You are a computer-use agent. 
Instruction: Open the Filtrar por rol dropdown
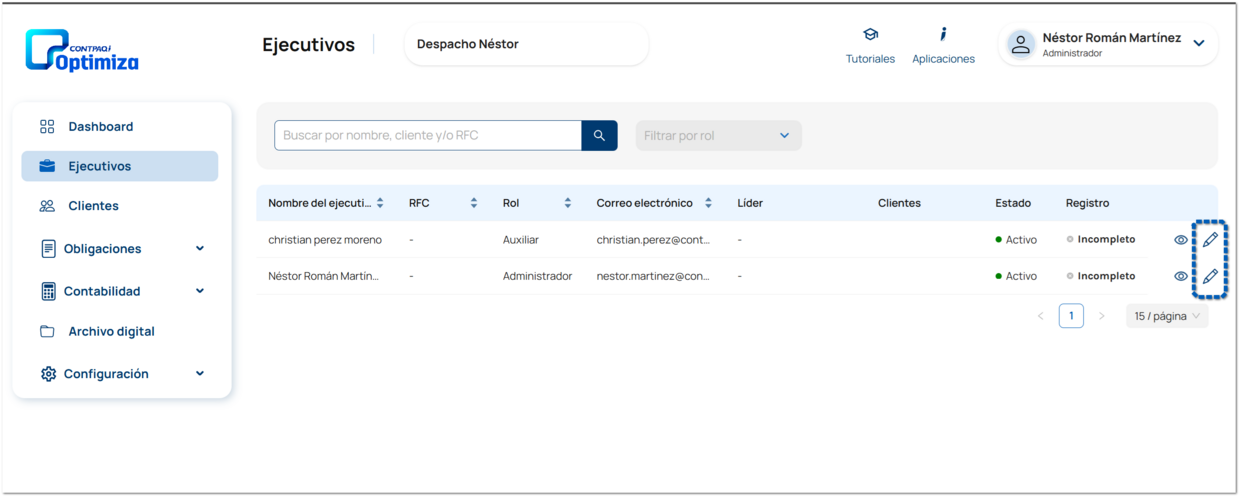pos(718,136)
